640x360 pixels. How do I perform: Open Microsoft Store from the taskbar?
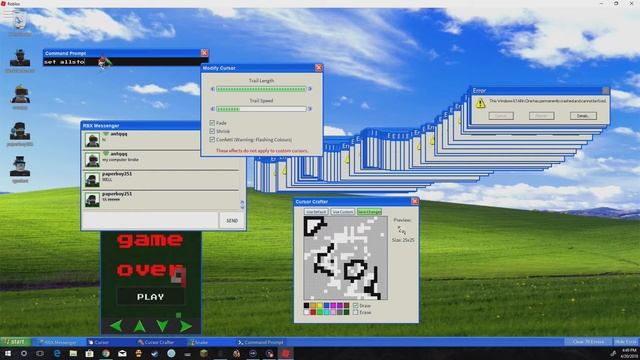[x=89, y=353]
